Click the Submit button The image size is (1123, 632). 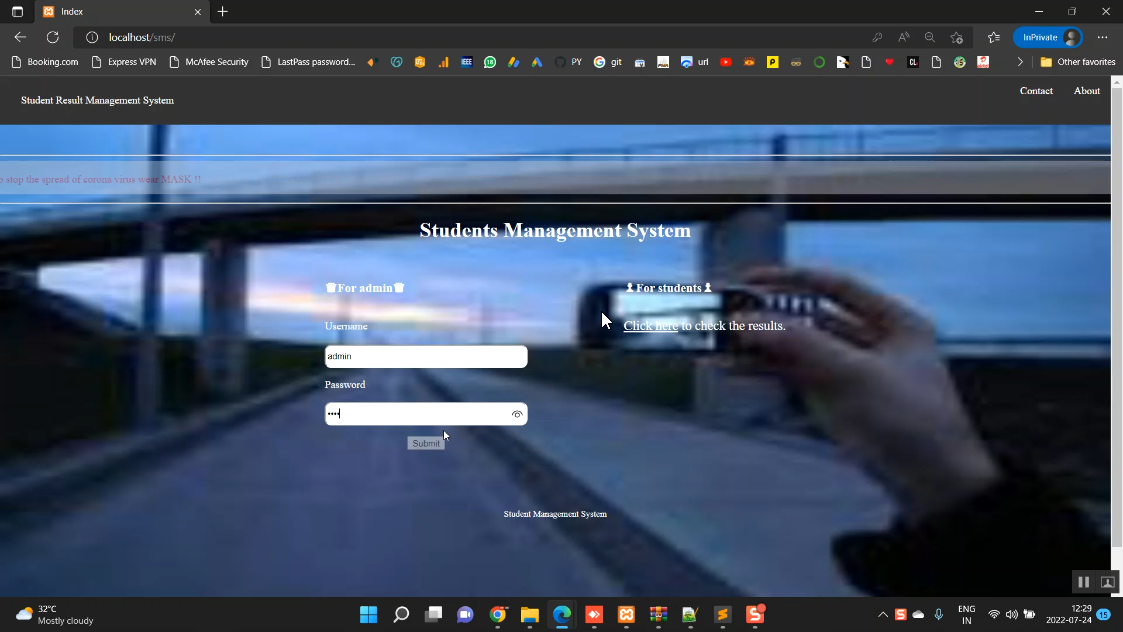tap(425, 443)
